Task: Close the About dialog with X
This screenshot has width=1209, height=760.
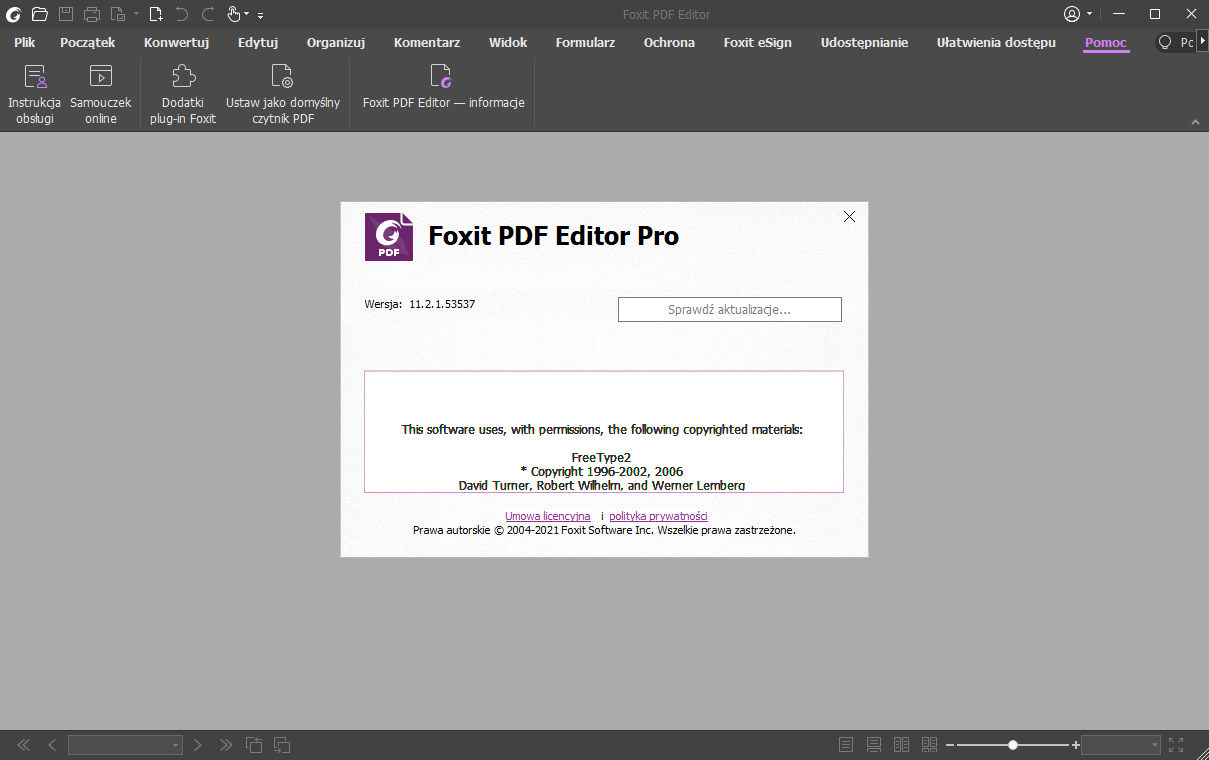Action: click(849, 216)
